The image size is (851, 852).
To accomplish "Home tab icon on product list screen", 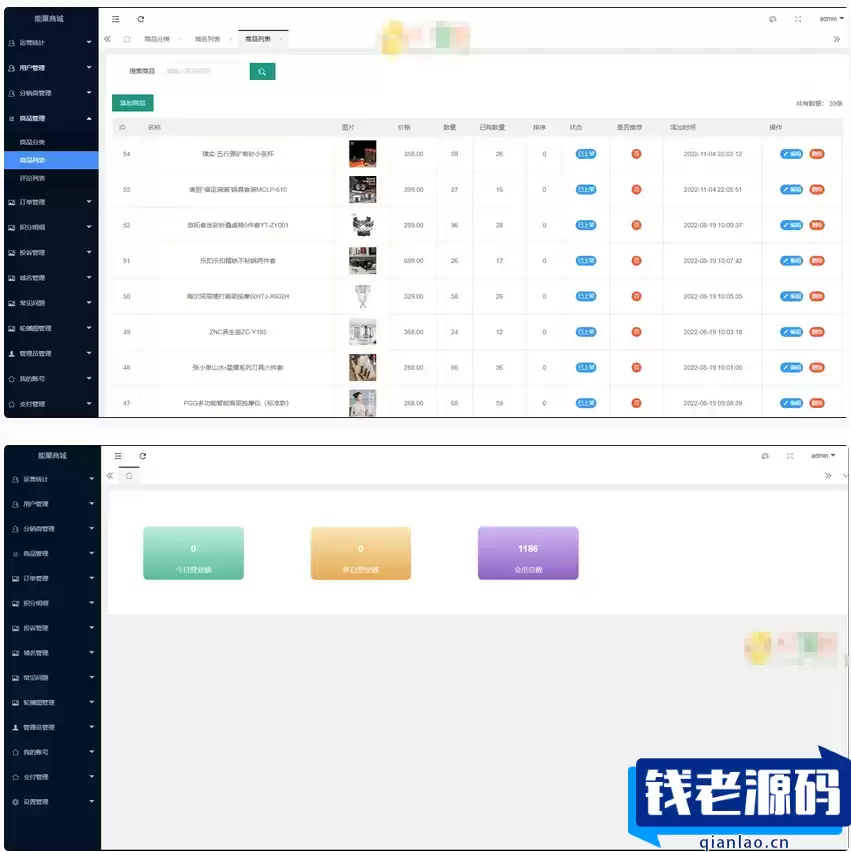I will coord(127,39).
